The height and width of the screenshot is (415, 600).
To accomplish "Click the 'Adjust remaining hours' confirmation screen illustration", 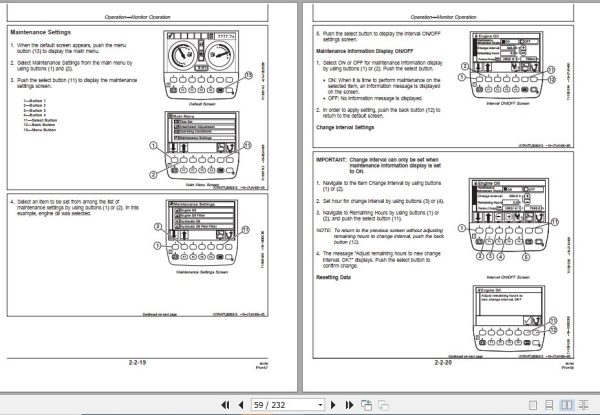I will tap(509, 317).
